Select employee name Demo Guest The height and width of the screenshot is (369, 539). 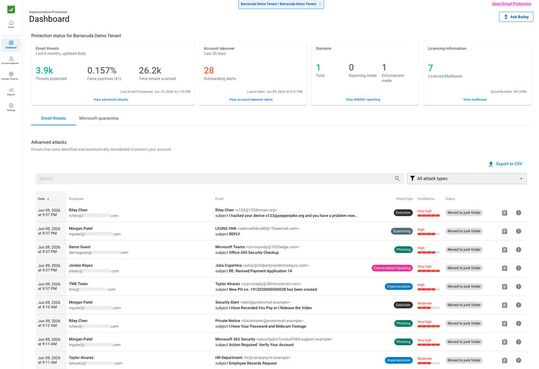point(79,247)
